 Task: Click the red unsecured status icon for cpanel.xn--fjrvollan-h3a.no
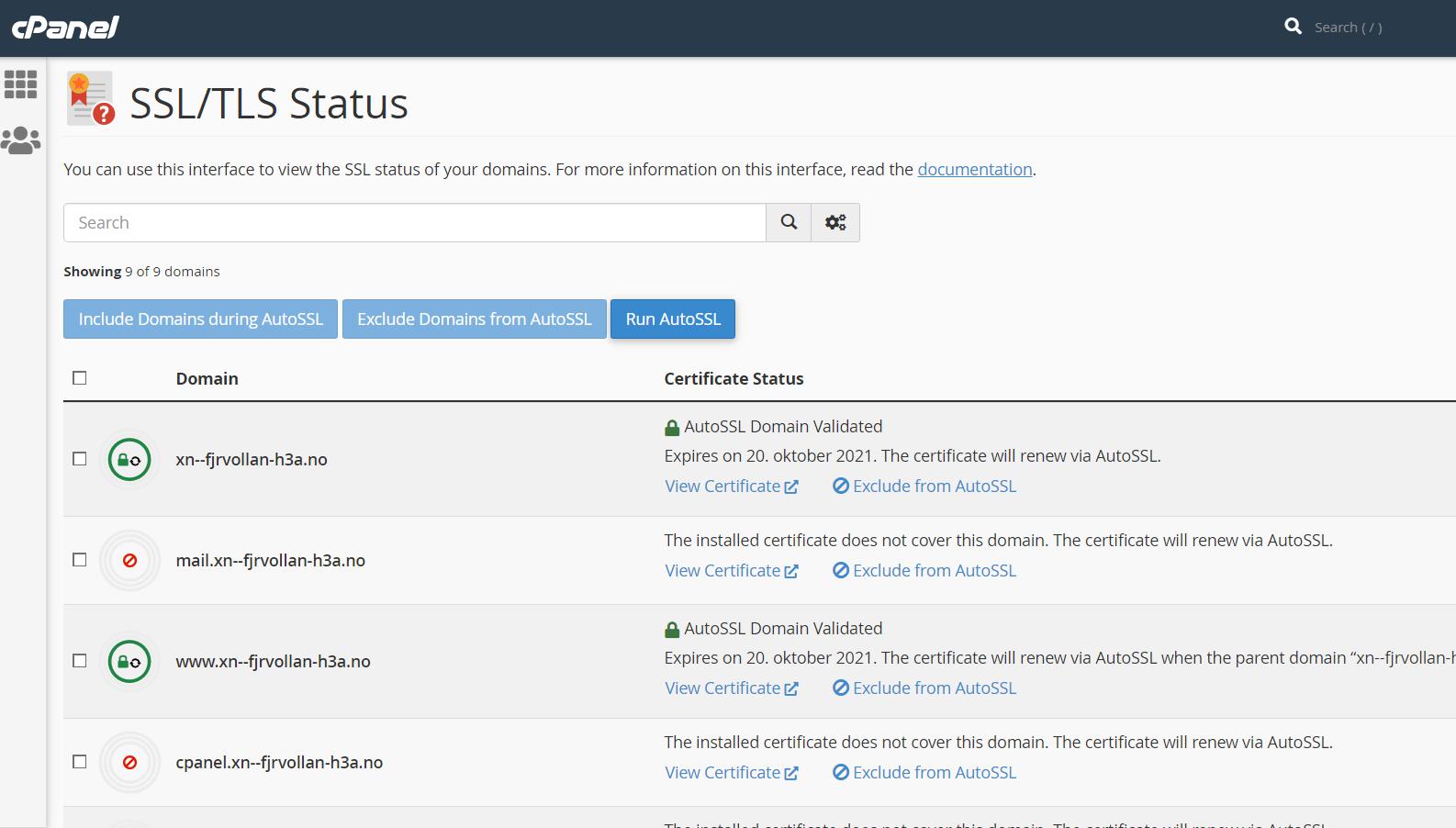pos(129,762)
